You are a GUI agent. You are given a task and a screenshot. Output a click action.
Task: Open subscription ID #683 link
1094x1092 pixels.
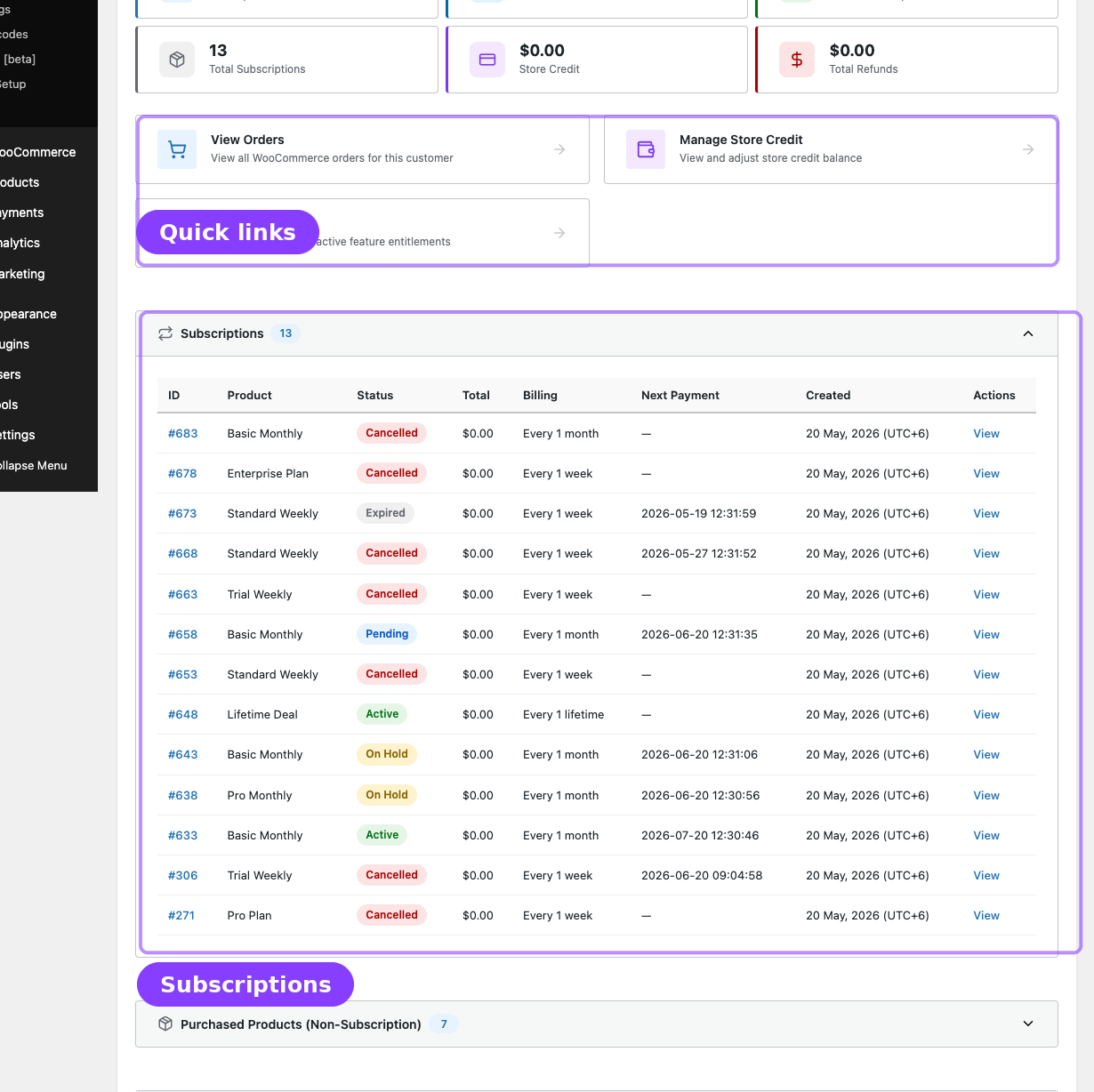183,433
